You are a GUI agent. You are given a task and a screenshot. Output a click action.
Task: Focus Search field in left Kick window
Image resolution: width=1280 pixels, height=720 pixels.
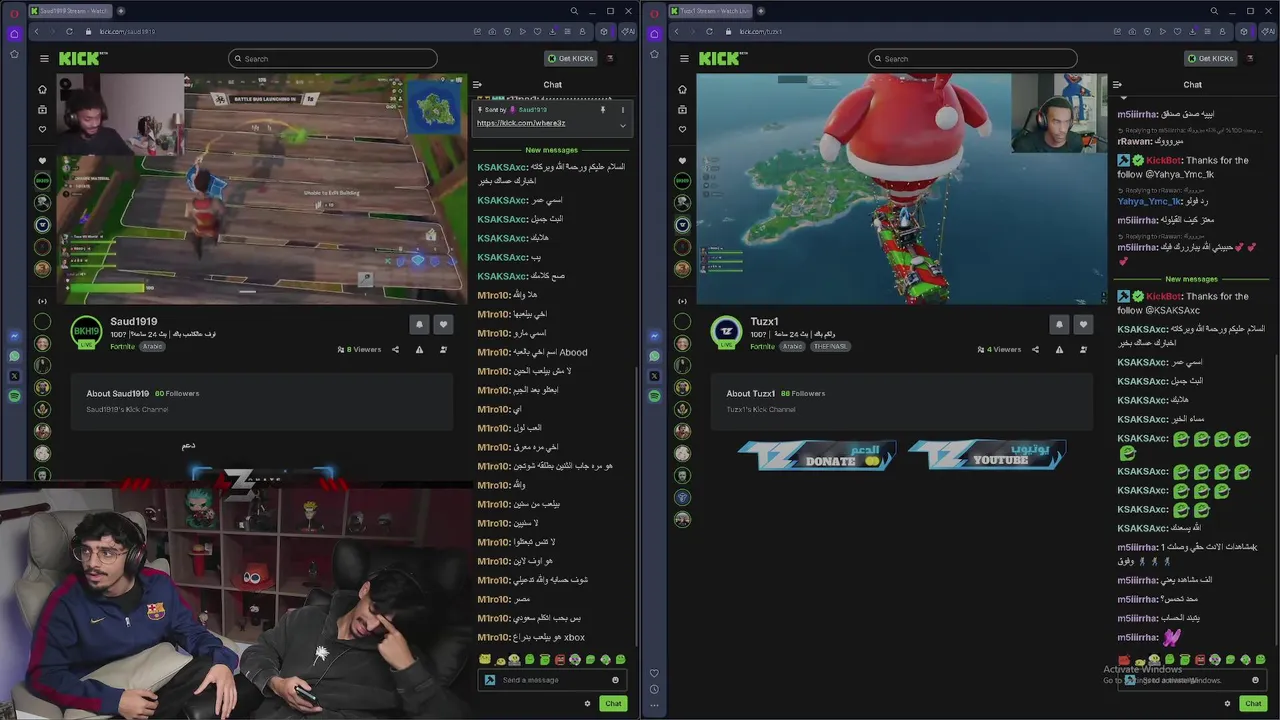tap(333, 59)
